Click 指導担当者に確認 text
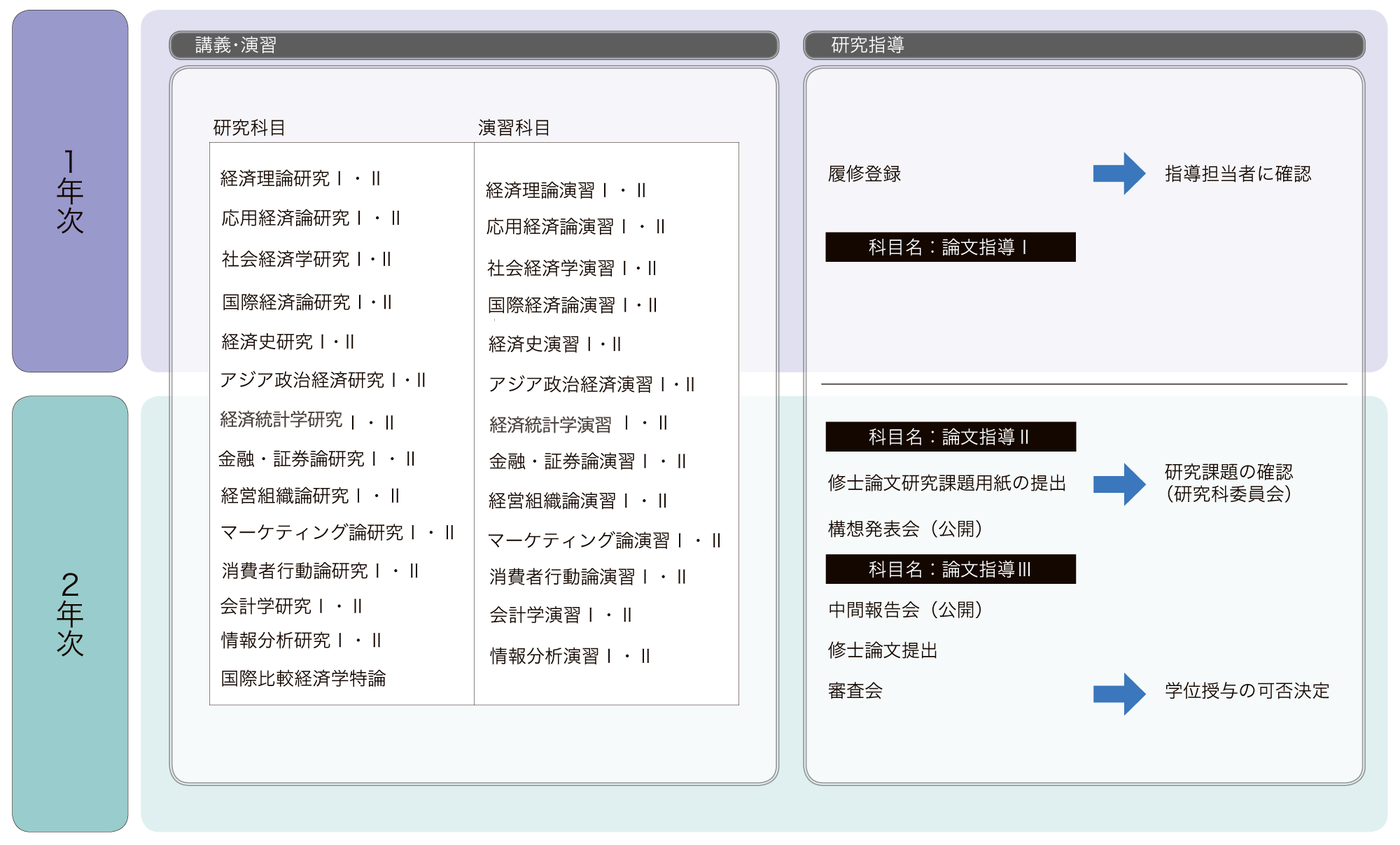 click(1238, 174)
